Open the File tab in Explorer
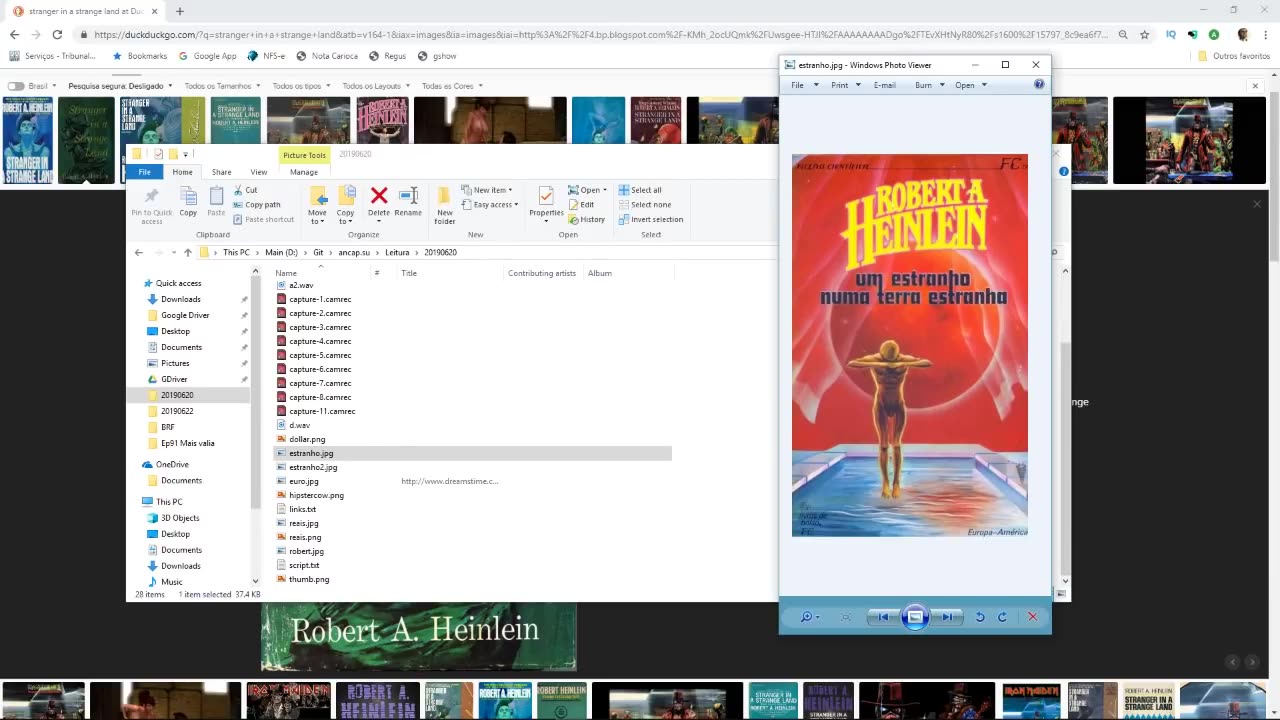Screen dimensions: 1280x720 [x=145, y=172]
